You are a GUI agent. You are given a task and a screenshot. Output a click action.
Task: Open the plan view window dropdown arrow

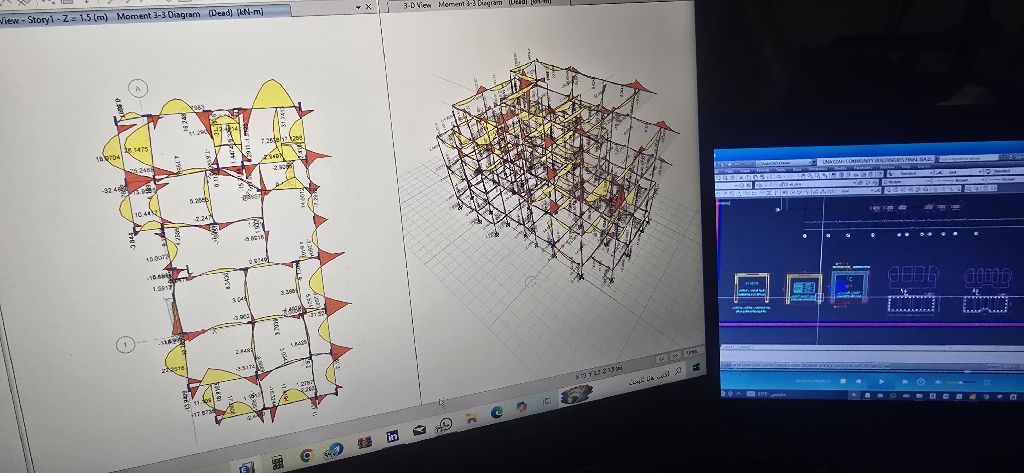[359, 7]
